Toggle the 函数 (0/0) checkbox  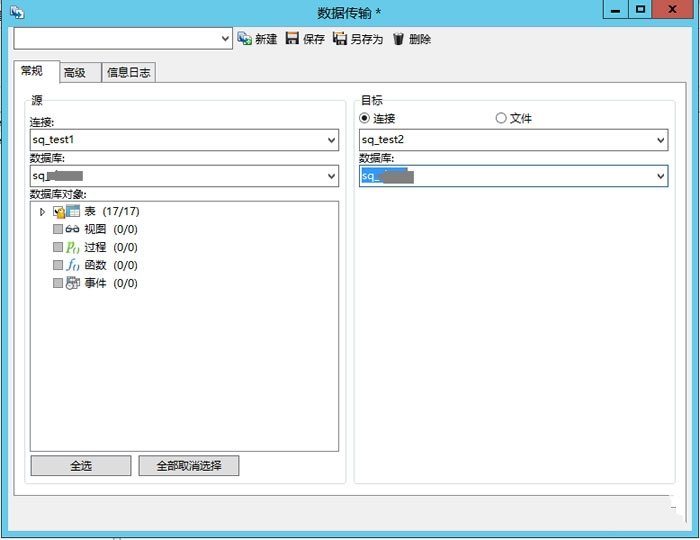click(x=58, y=265)
